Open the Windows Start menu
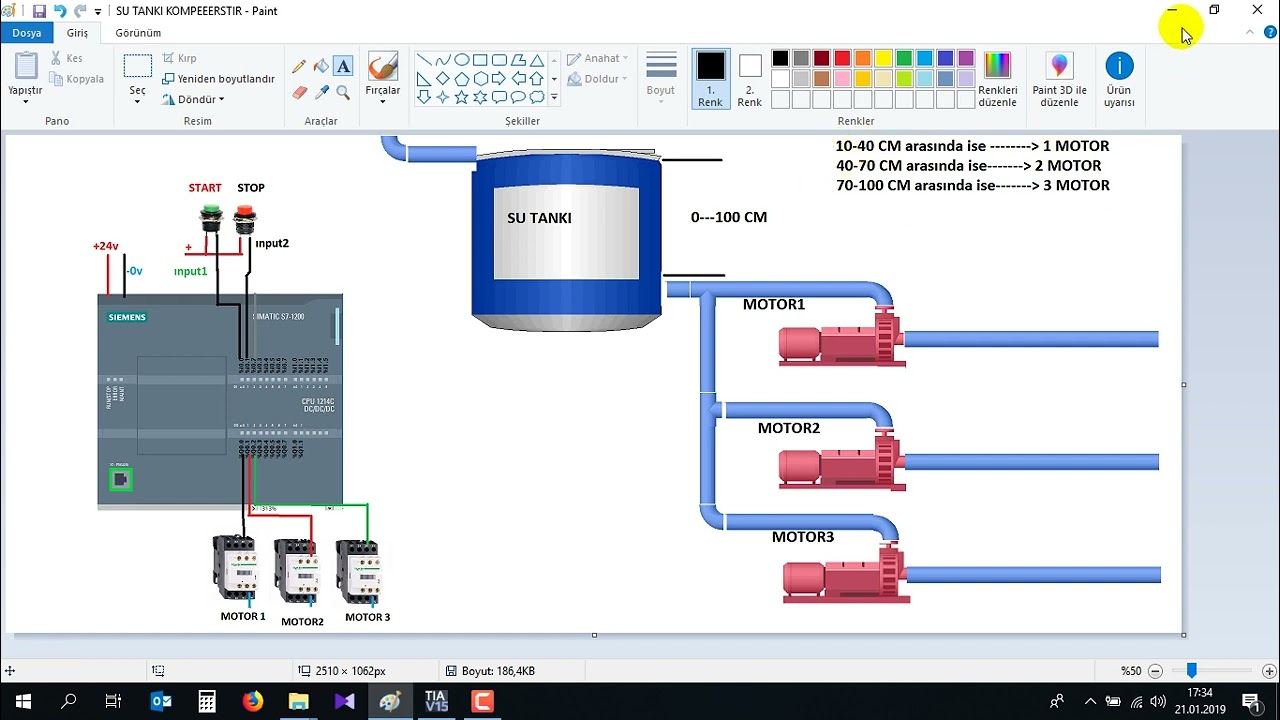Viewport: 1280px width, 720px height. point(23,701)
